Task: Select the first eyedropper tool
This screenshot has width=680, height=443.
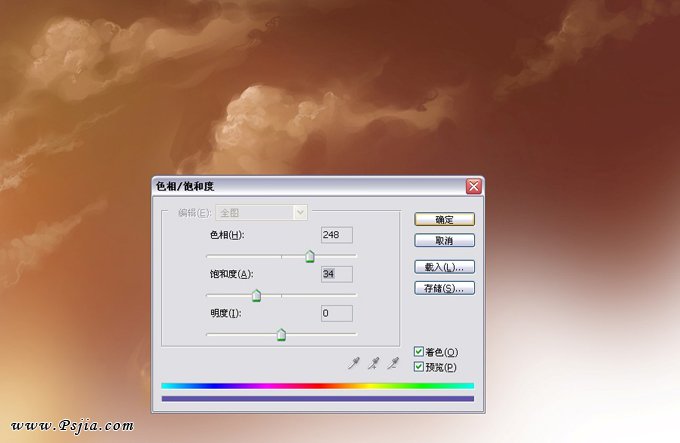Action: point(354,363)
